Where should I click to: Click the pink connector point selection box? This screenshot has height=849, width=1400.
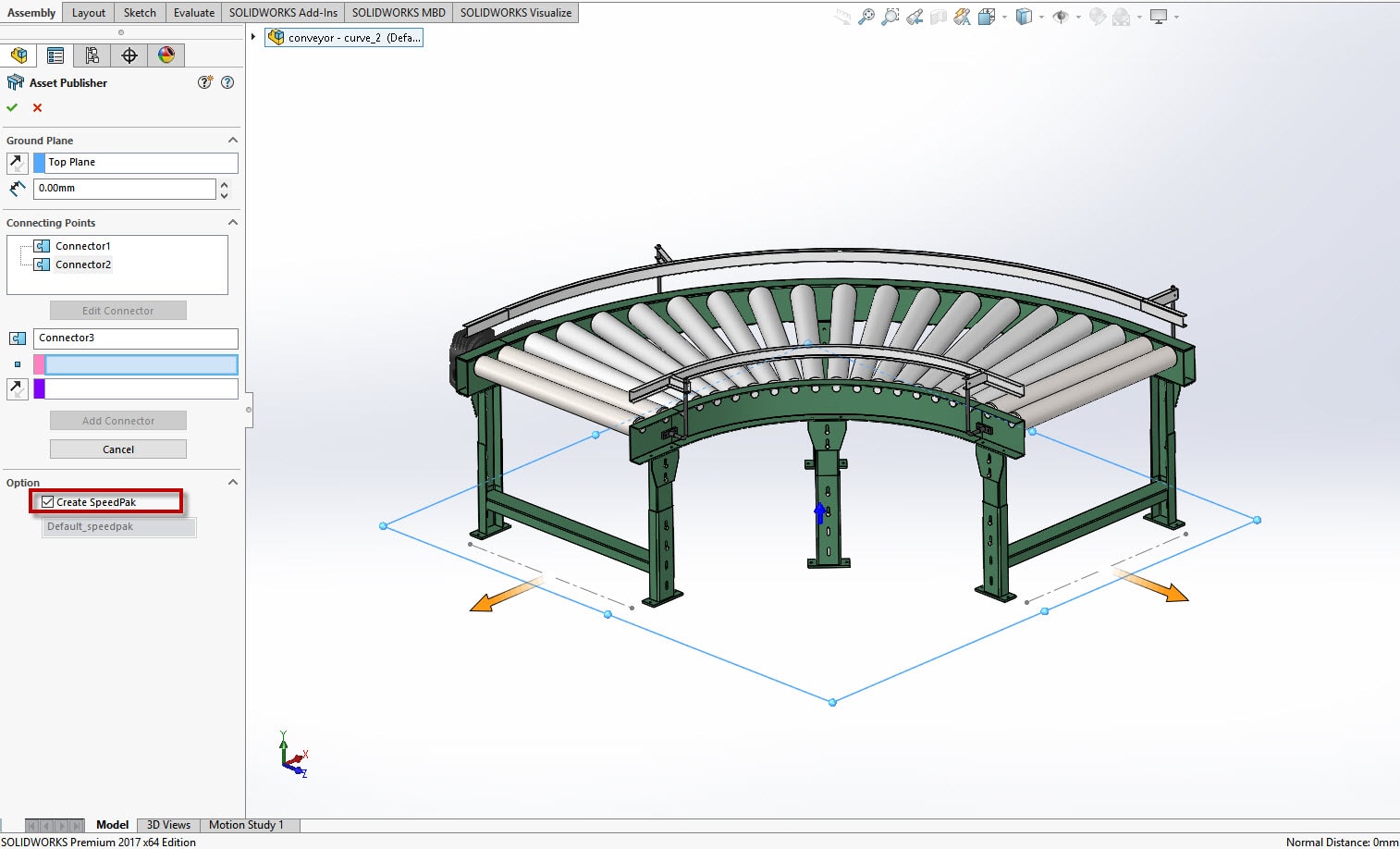pyautogui.click(x=141, y=364)
